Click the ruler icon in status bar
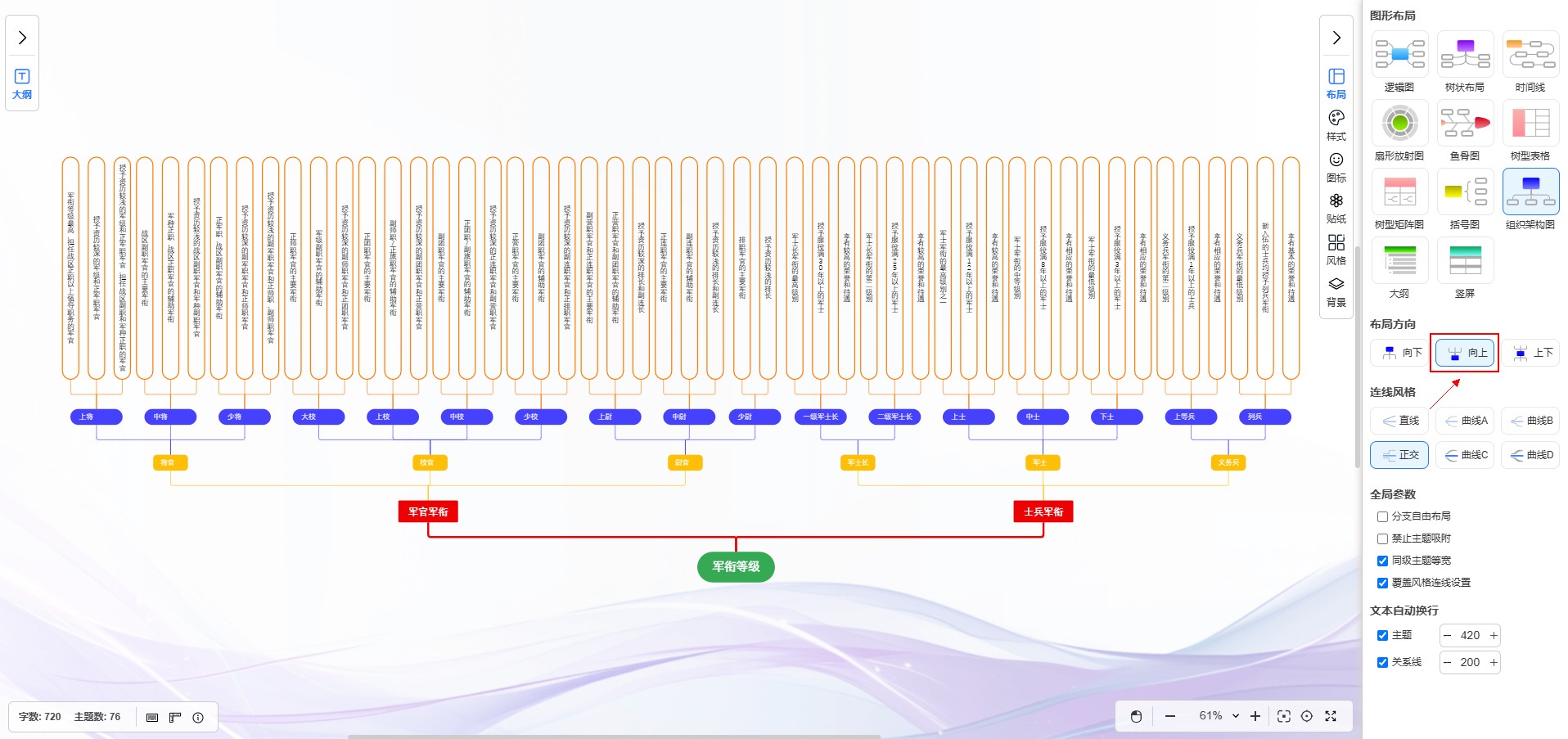Image resolution: width=1568 pixels, height=739 pixels. tap(175, 718)
